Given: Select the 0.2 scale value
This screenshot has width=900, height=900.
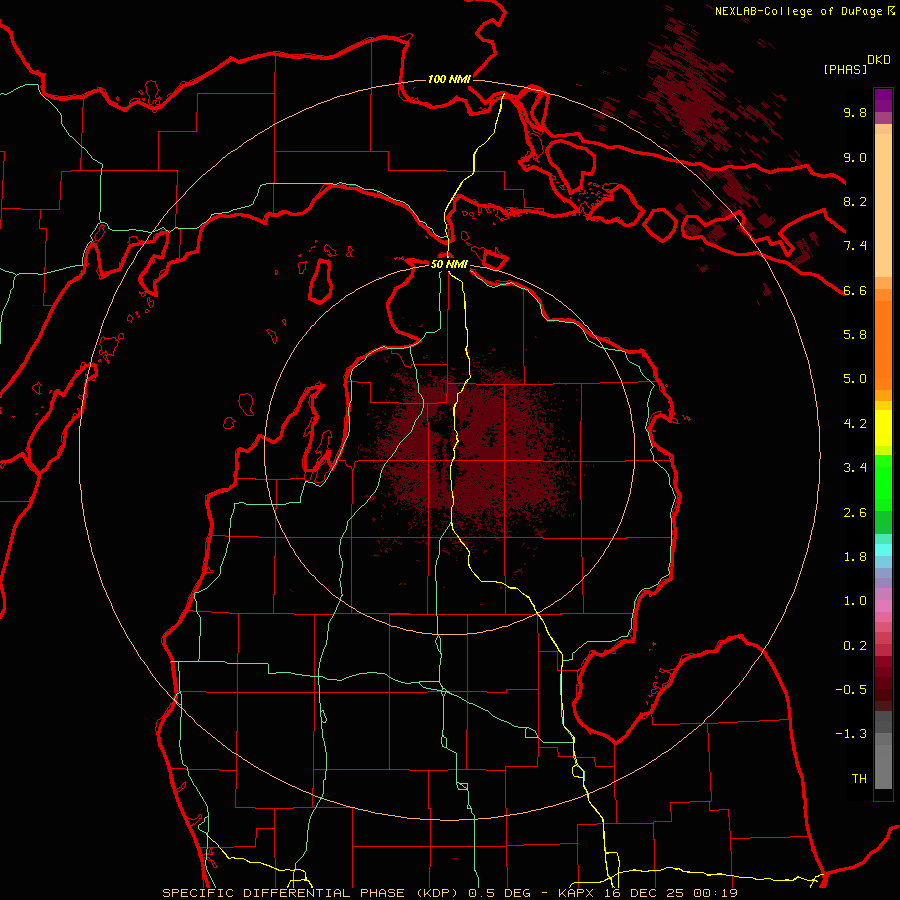Looking at the screenshot, I should click(855, 646).
